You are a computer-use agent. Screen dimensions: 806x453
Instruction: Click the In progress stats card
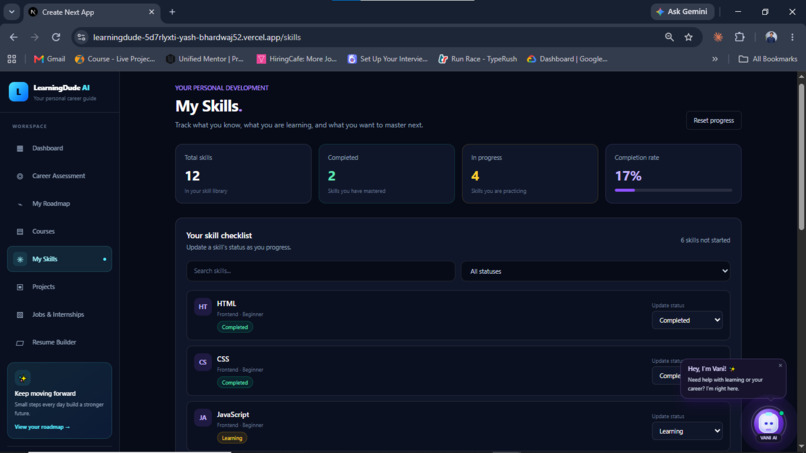530,174
